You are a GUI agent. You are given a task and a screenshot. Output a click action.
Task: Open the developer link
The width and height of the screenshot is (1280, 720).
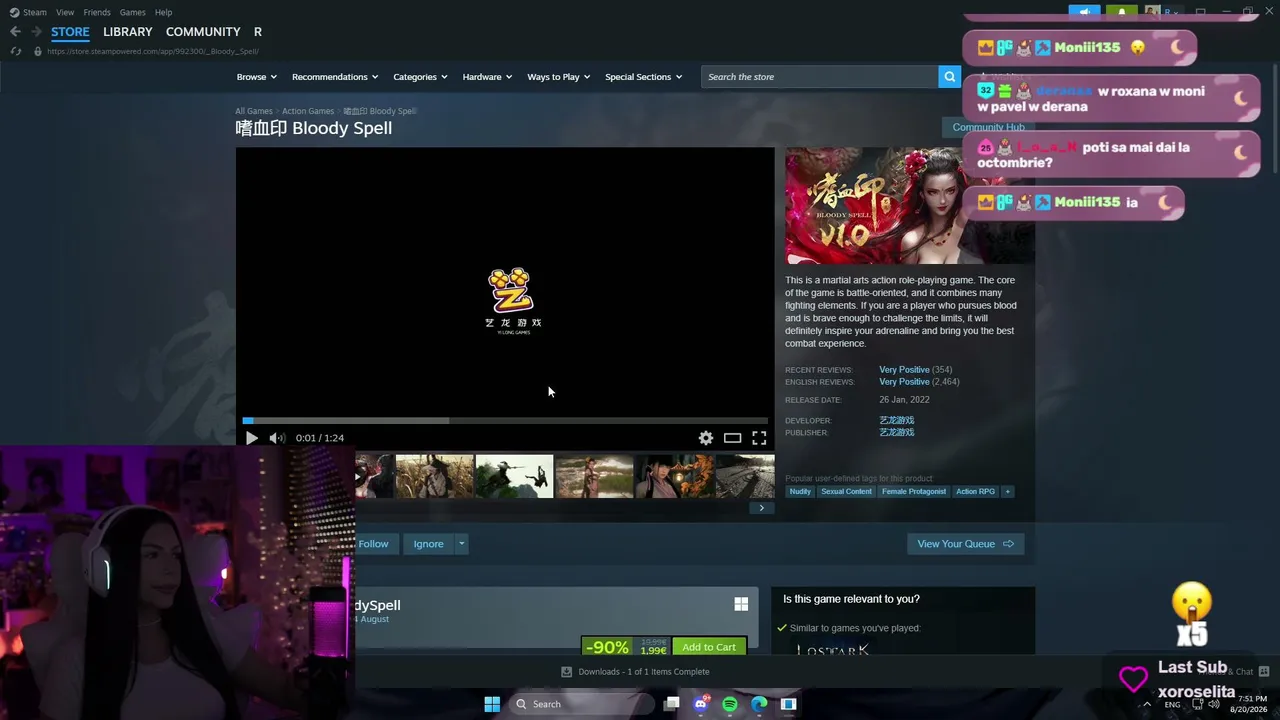coord(896,420)
